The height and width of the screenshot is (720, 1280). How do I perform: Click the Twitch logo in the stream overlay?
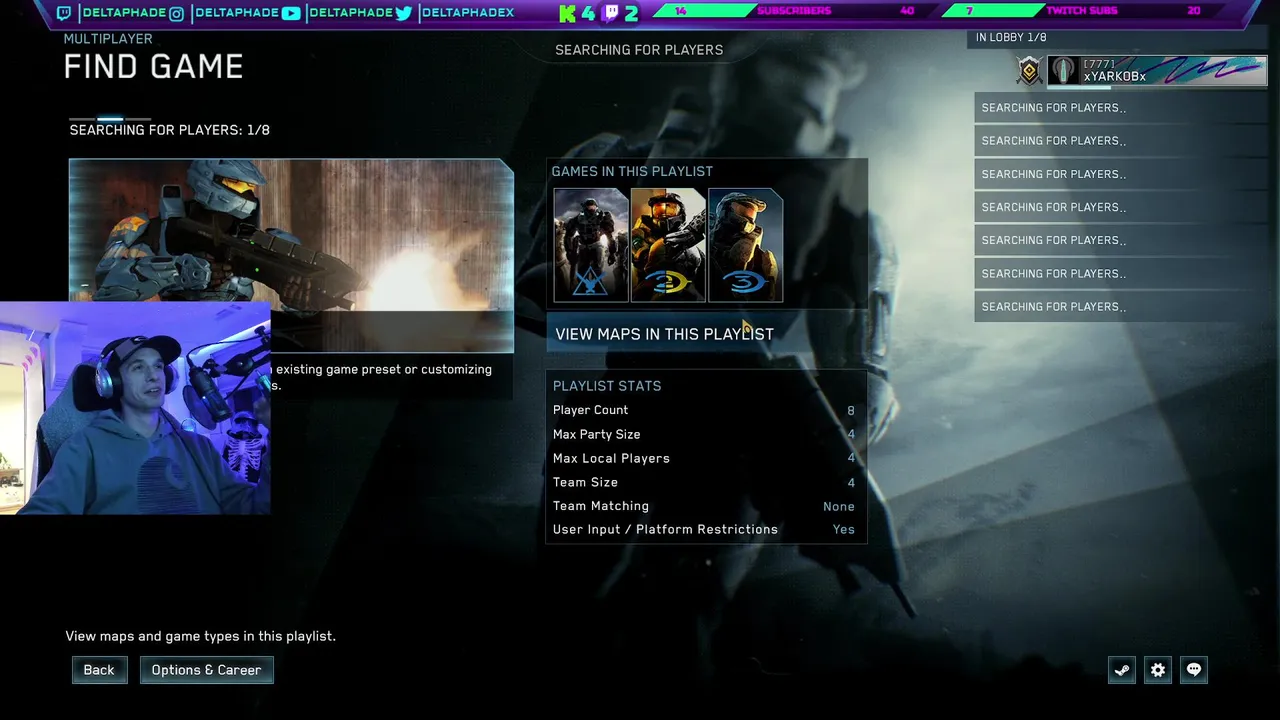(64, 13)
